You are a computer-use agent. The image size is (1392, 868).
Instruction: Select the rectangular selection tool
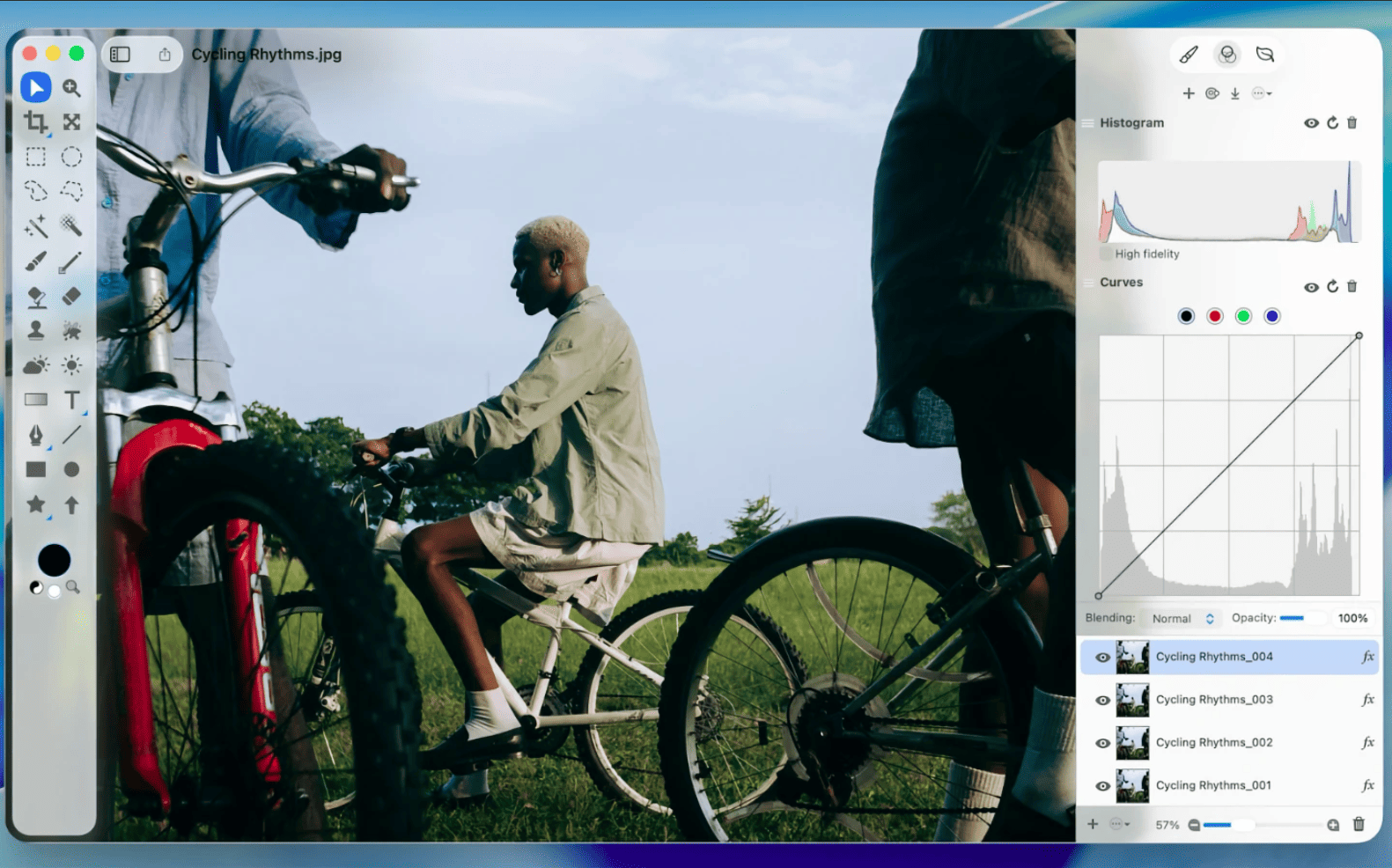pos(36,157)
